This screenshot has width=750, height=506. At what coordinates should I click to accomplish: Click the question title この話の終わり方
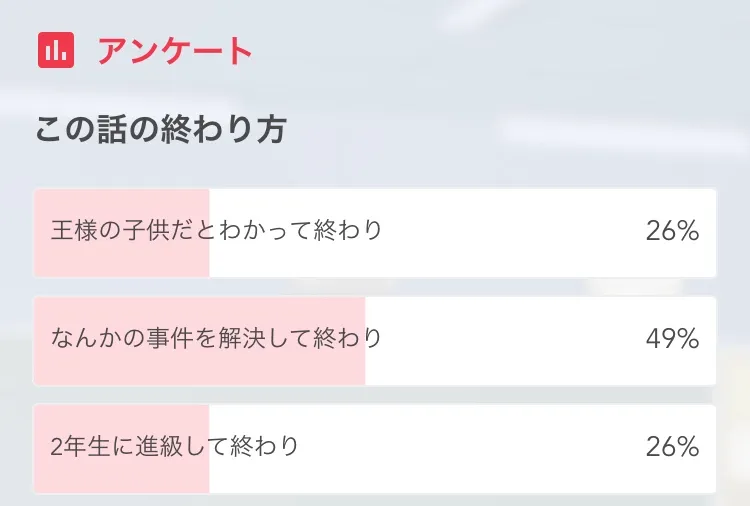coord(161,130)
